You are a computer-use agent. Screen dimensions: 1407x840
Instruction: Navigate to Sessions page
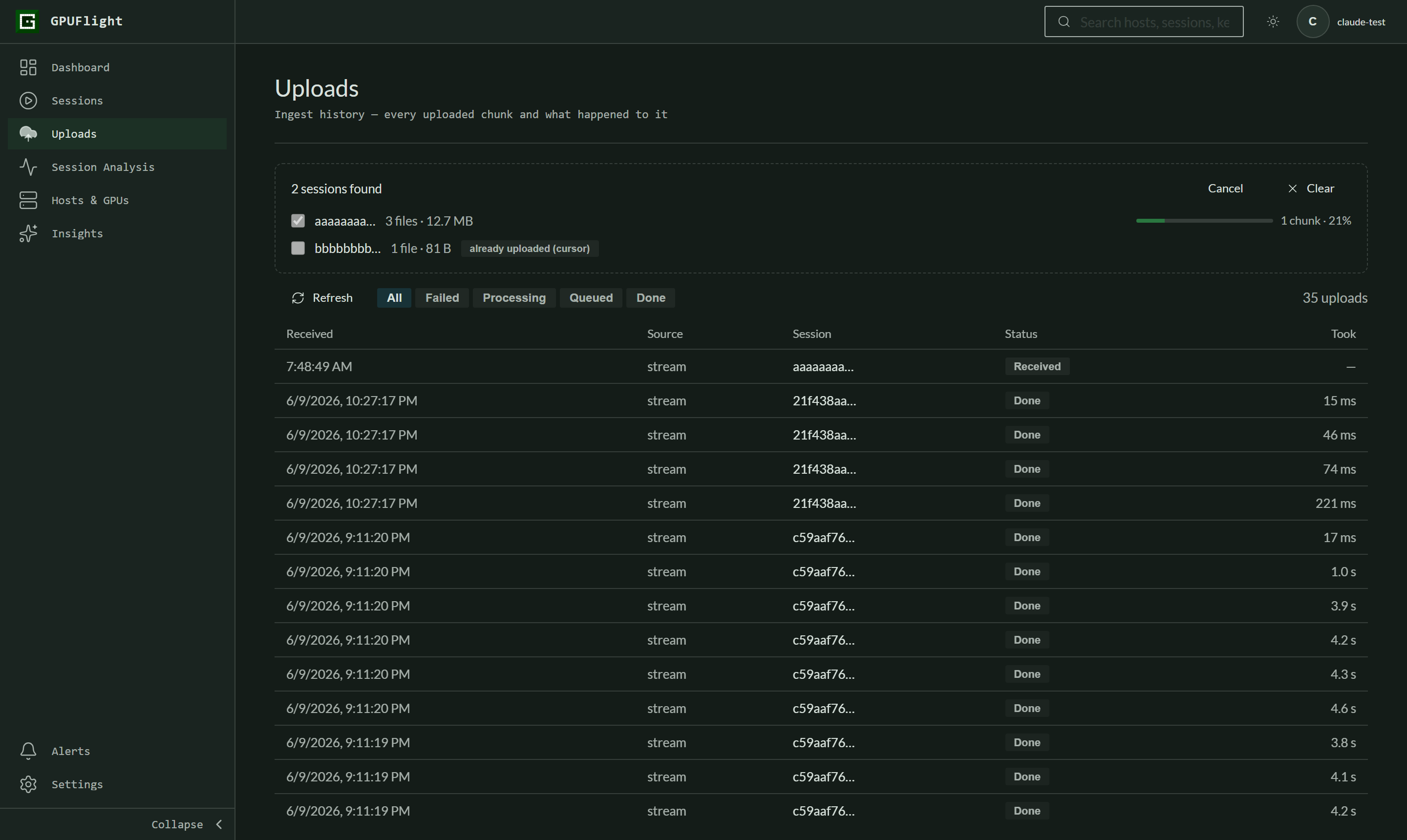click(117, 101)
